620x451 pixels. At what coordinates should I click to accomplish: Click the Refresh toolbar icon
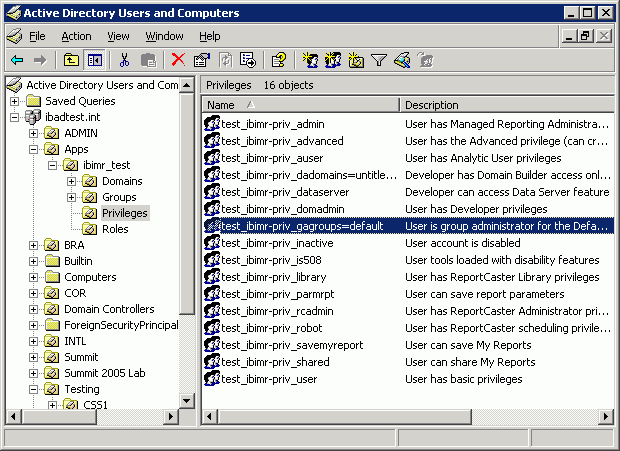[x=225, y=60]
